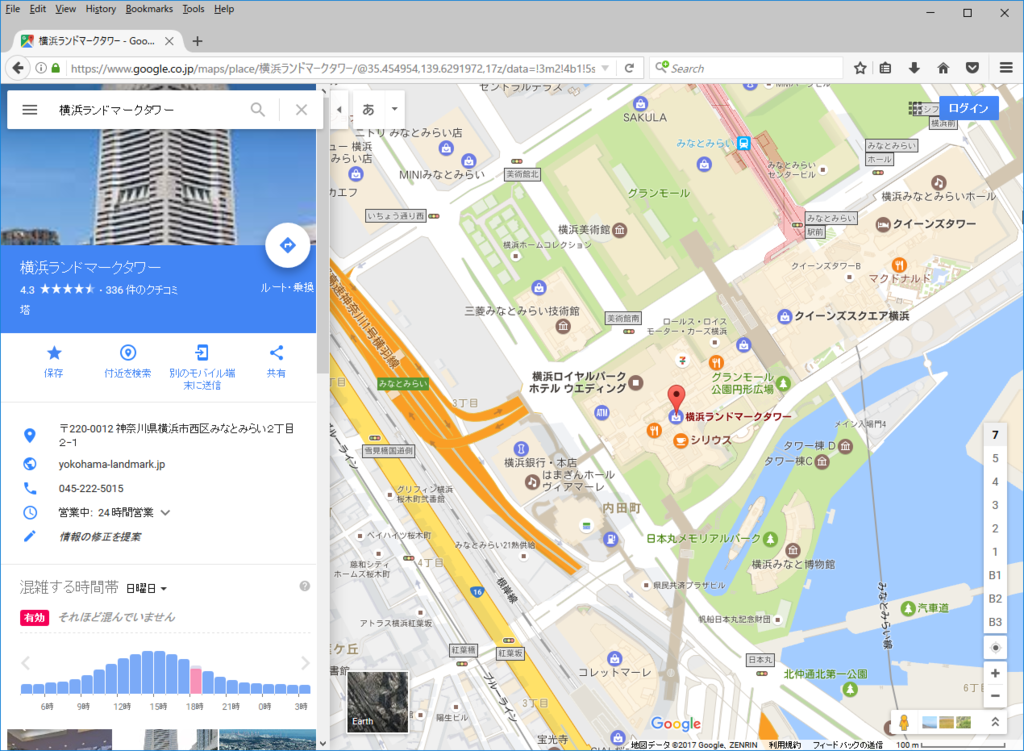
Task: Go back with the browser back arrow
Action: coord(18,68)
